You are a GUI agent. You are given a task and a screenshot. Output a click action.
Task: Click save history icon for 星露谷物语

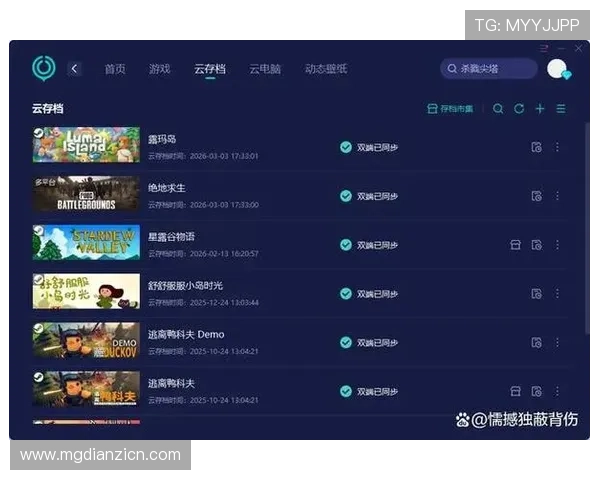point(536,245)
